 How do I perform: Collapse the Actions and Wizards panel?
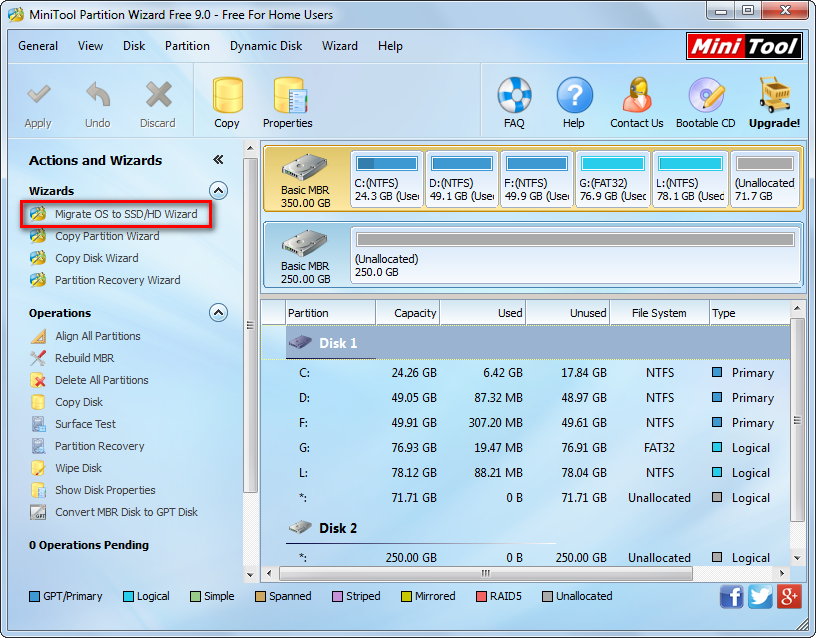pos(219,160)
